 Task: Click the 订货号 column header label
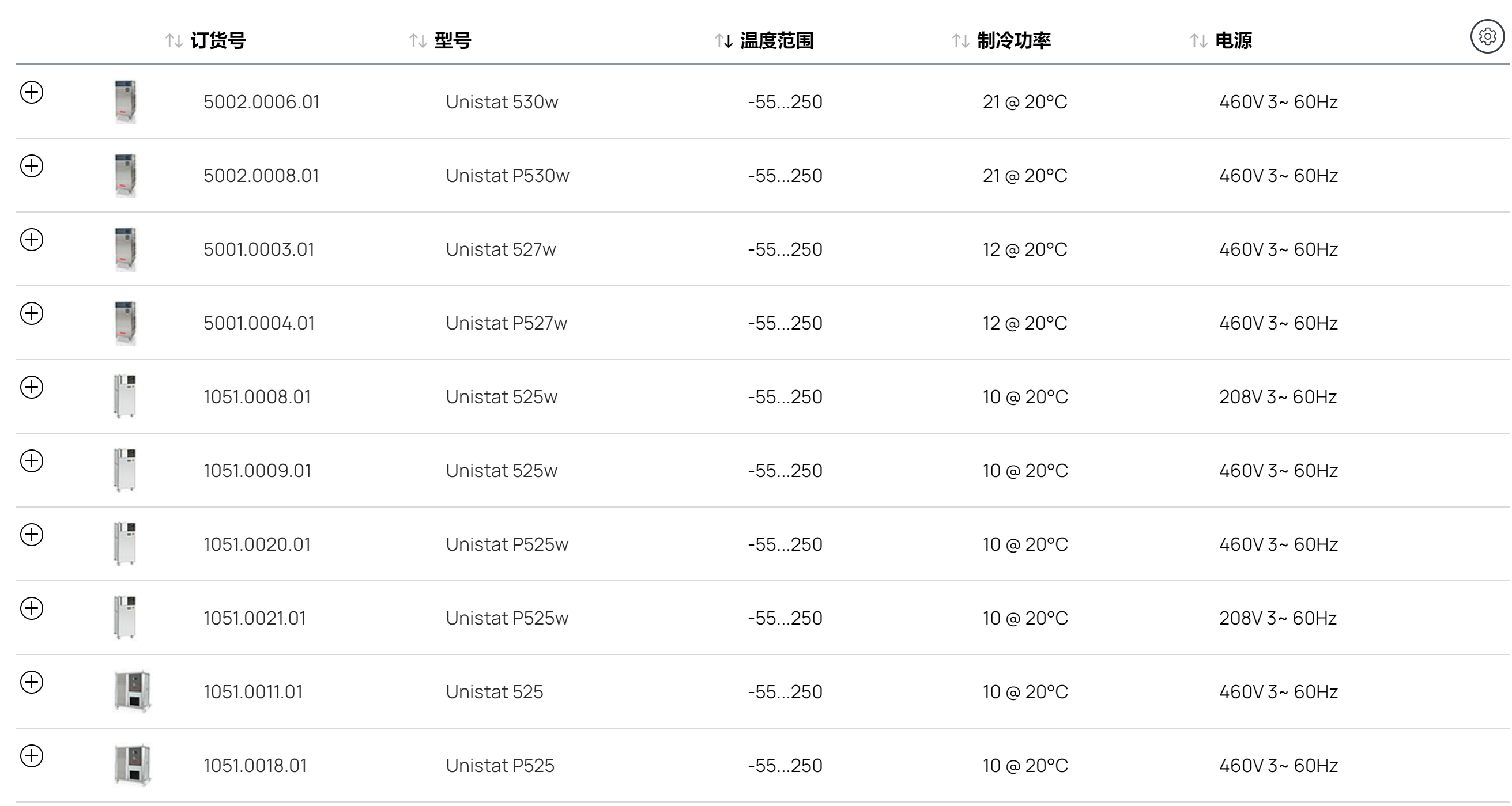218,40
